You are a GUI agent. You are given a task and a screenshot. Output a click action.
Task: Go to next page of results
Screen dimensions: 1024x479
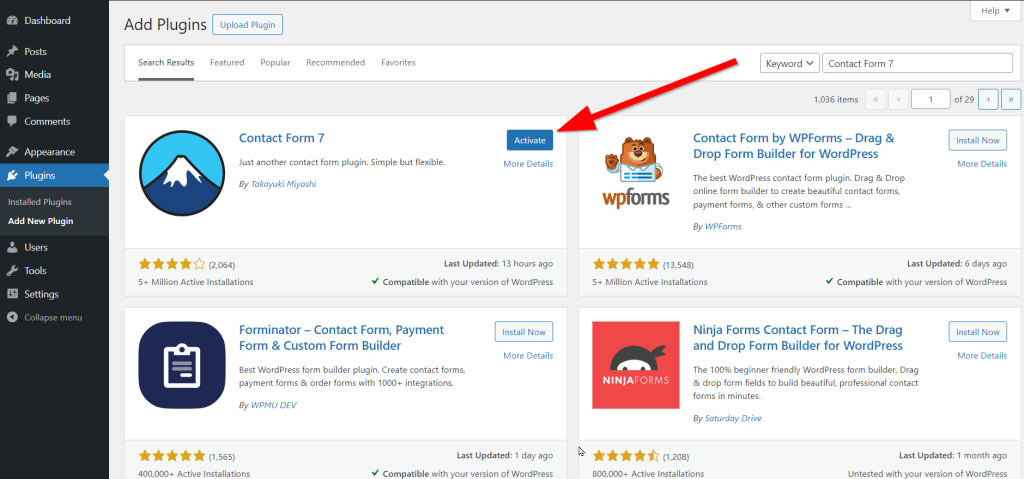tap(989, 99)
